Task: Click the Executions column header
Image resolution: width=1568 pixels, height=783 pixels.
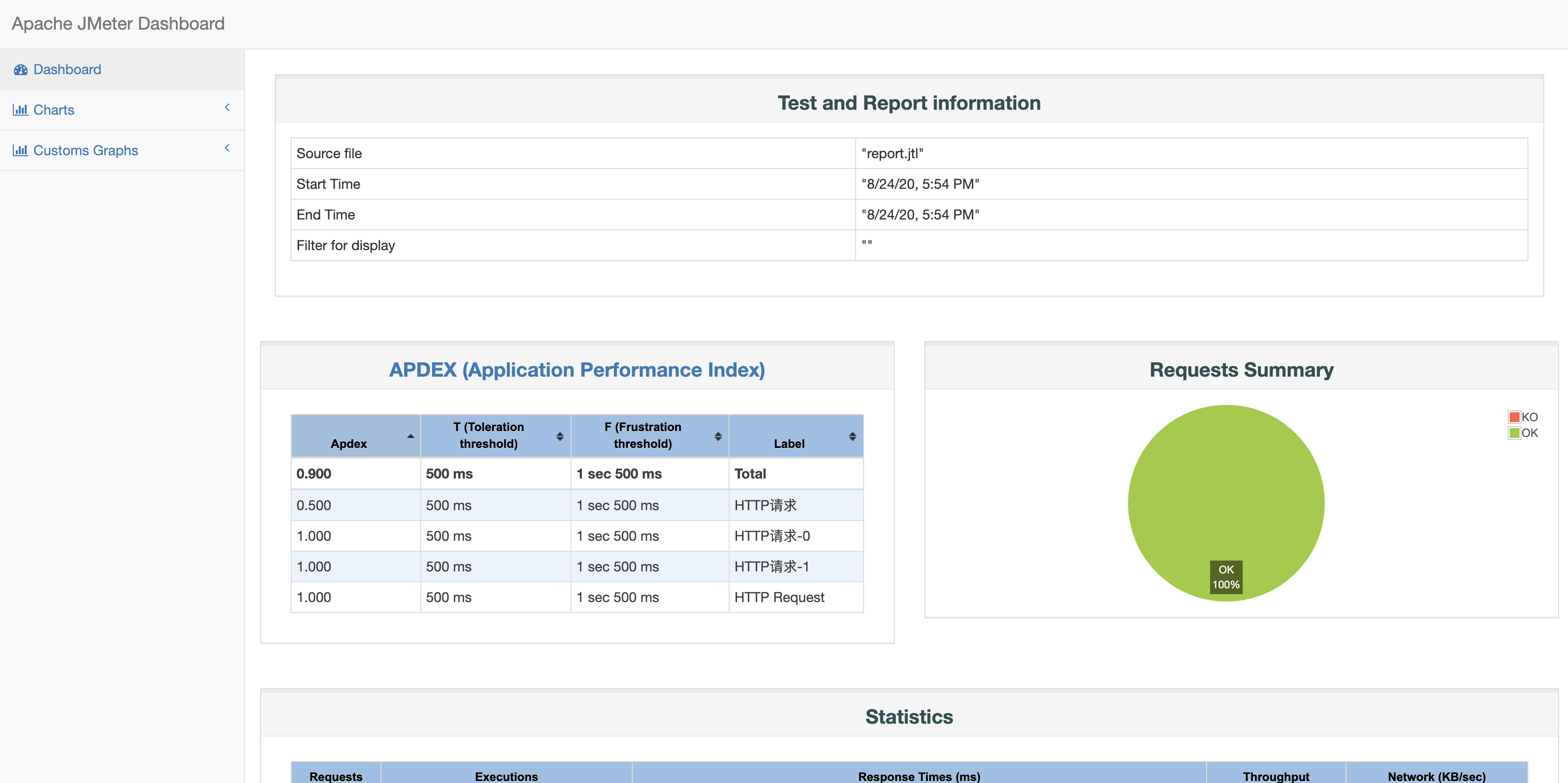Action: (506, 776)
